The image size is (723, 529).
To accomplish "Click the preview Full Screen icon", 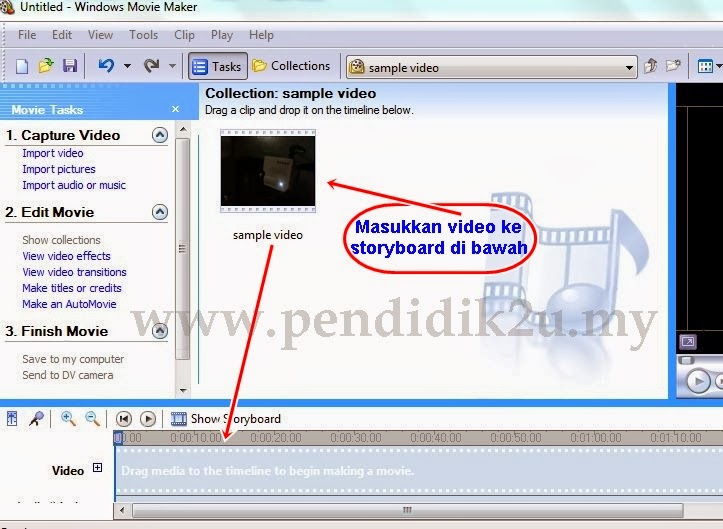I will tap(688, 342).
